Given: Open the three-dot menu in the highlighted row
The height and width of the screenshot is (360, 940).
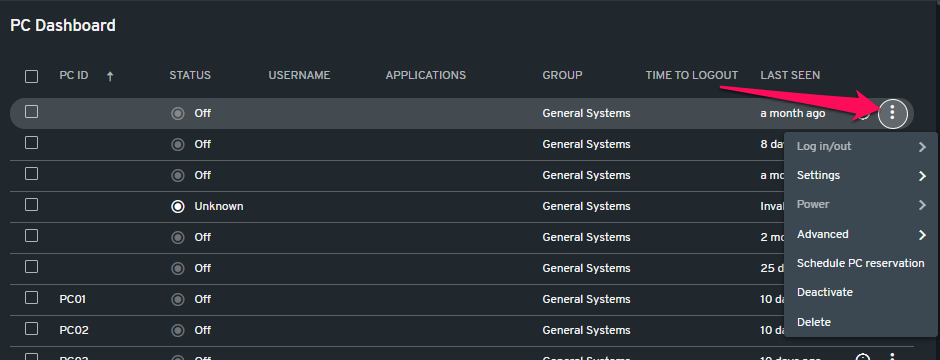Looking at the screenshot, I should 893,113.
